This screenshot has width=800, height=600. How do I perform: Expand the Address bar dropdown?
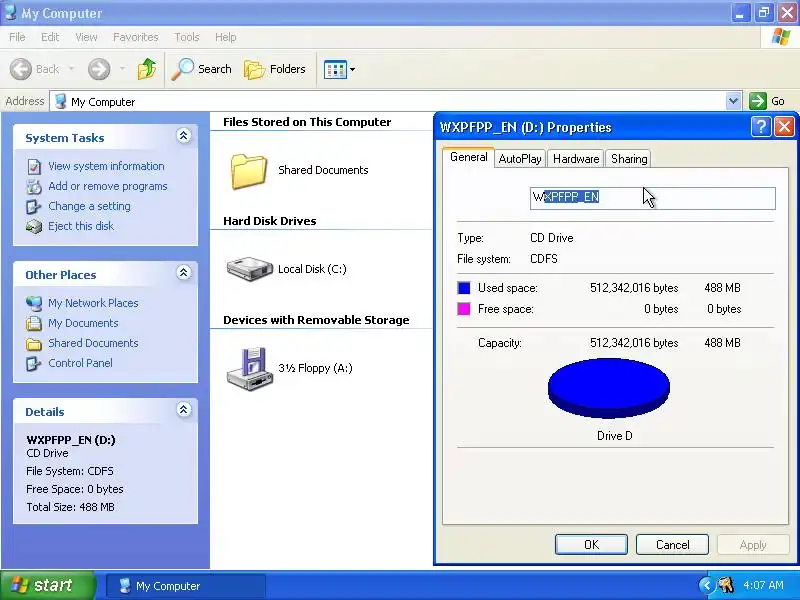click(x=733, y=101)
